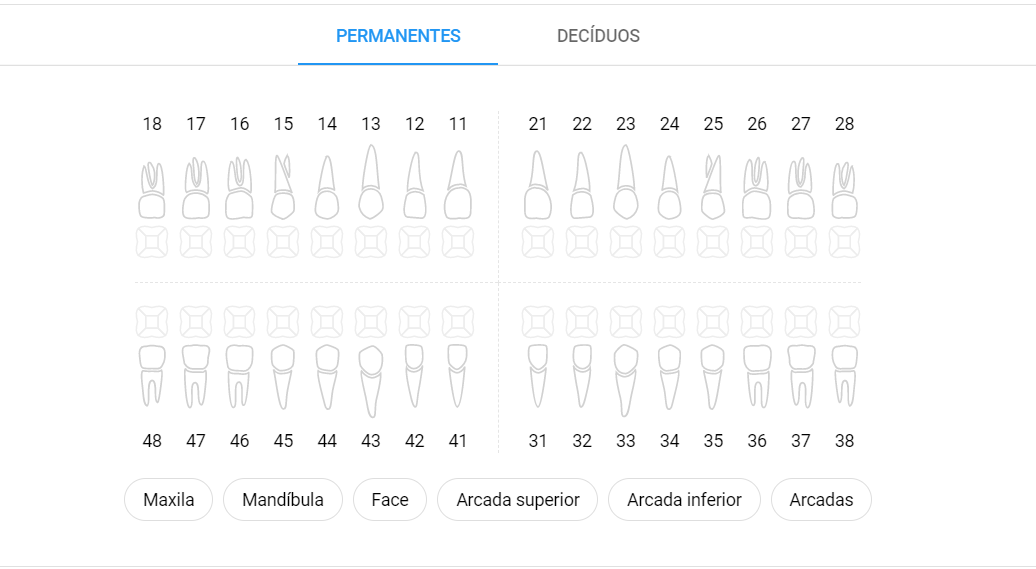
Task: Click occlusal surface icon of tooth 21
Action: pyautogui.click(x=538, y=243)
